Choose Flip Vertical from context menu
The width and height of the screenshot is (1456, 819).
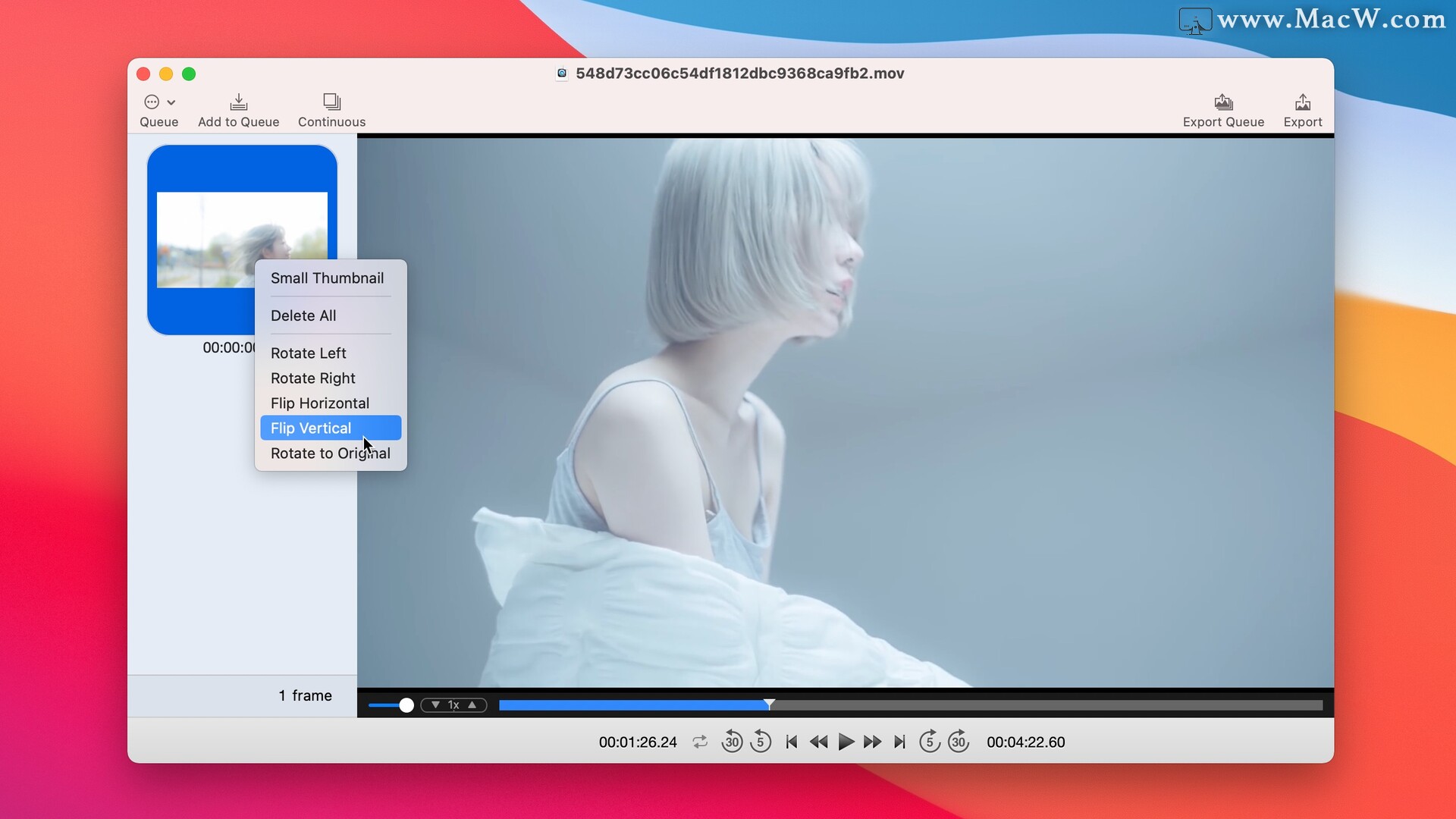[311, 428]
